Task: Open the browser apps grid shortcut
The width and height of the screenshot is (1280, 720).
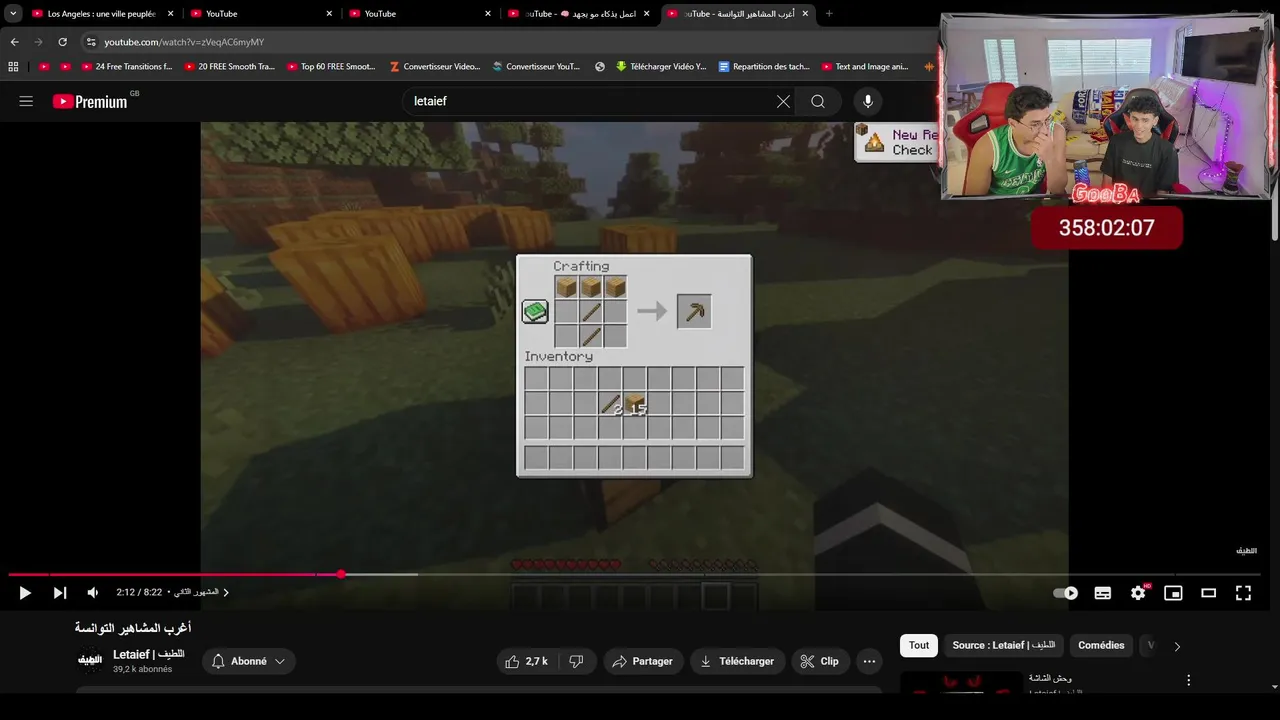Action: coord(13,67)
